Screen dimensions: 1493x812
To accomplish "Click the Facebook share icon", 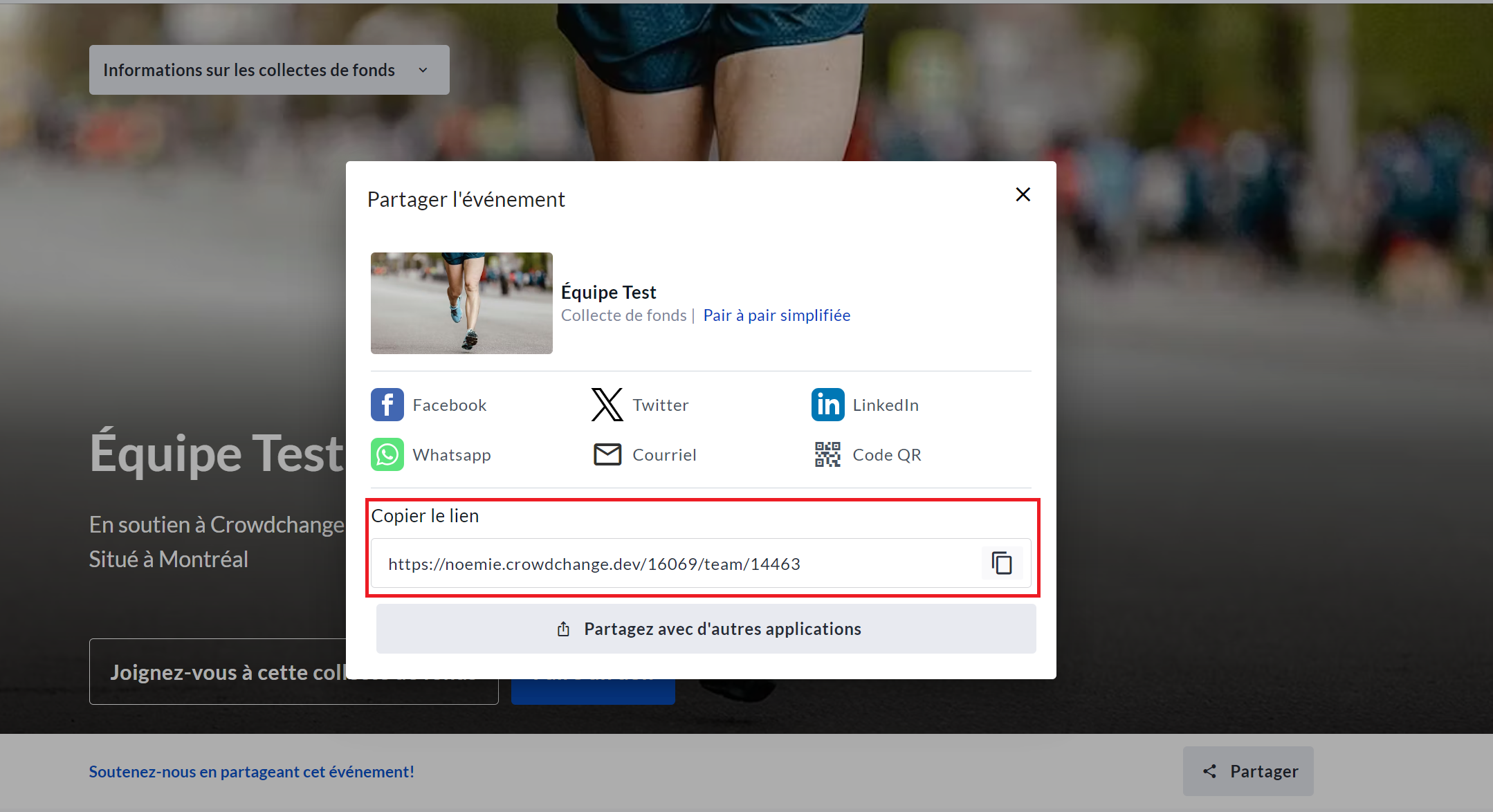I will point(387,405).
